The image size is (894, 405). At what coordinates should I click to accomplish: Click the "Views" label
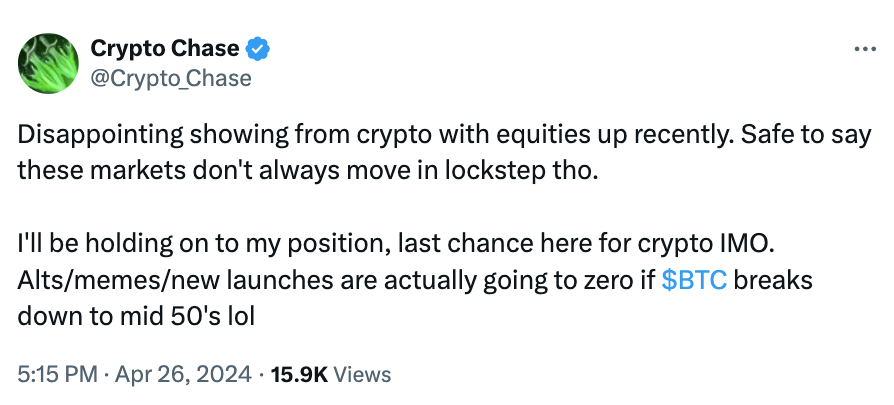[x=360, y=375]
